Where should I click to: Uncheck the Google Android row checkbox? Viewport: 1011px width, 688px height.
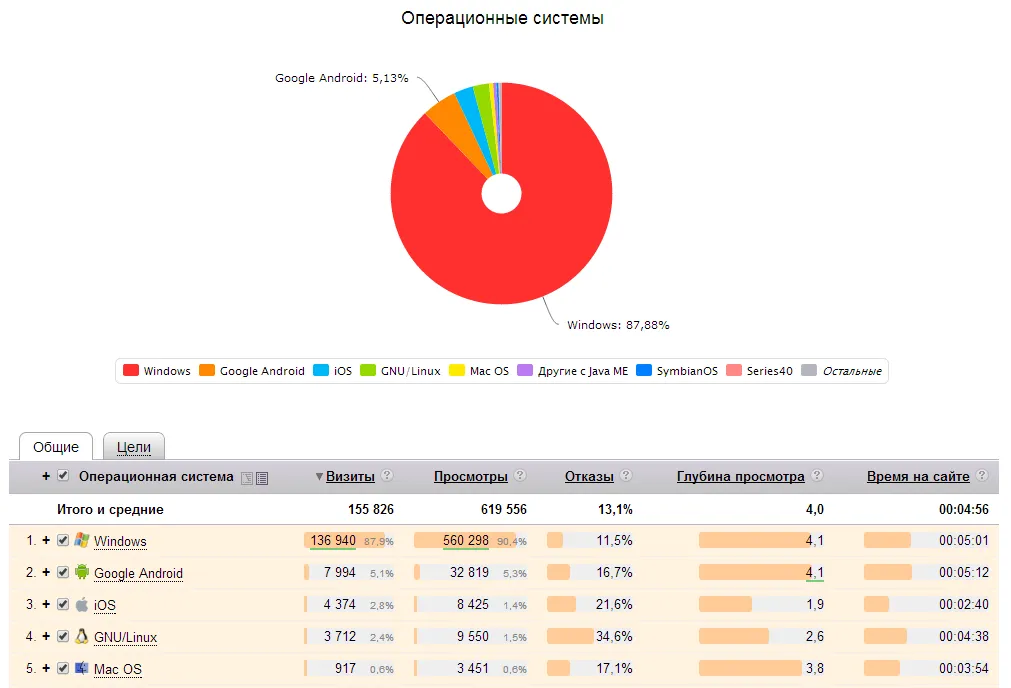pyautogui.click(x=63, y=572)
